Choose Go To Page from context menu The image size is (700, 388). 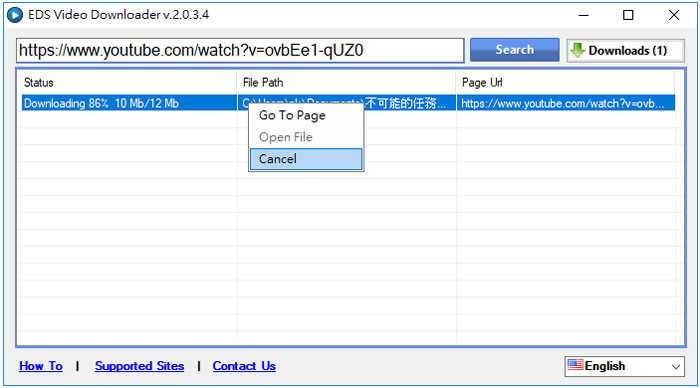pyautogui.click(x=306, y=115)
